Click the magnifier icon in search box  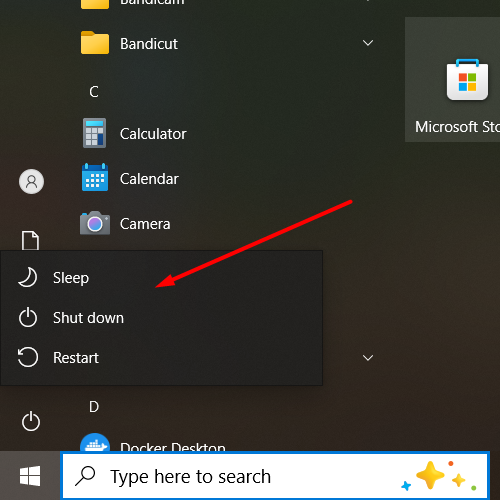tap(85, 476)
